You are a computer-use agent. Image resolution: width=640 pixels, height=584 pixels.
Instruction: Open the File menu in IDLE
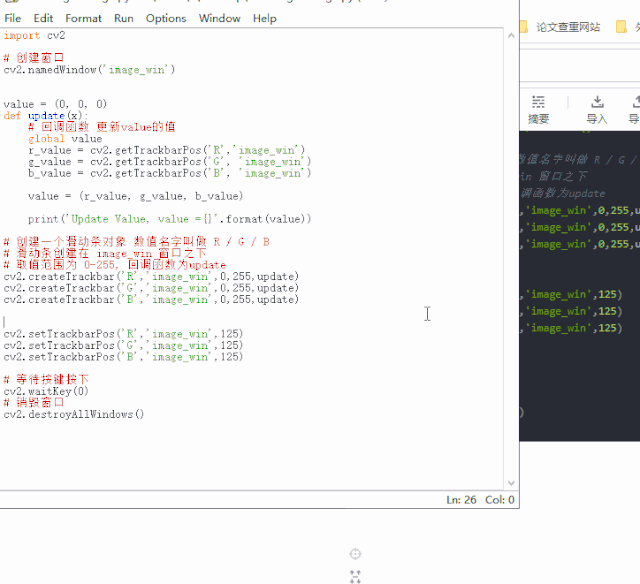[x=13, y=18]
